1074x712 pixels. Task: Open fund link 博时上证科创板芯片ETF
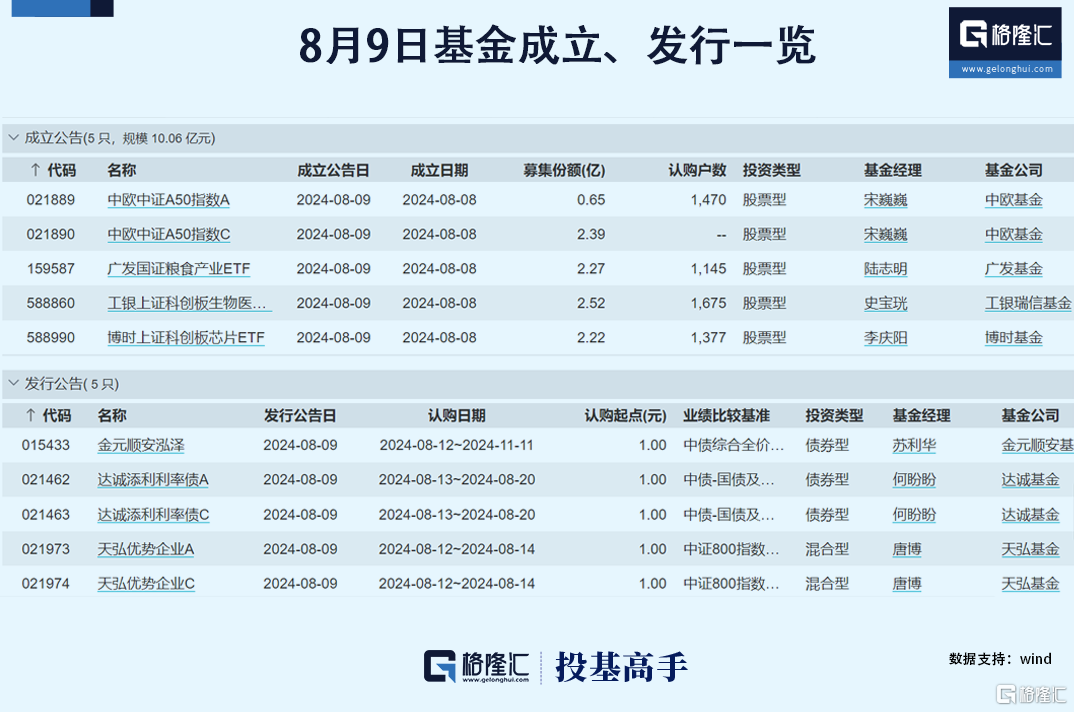186,337
